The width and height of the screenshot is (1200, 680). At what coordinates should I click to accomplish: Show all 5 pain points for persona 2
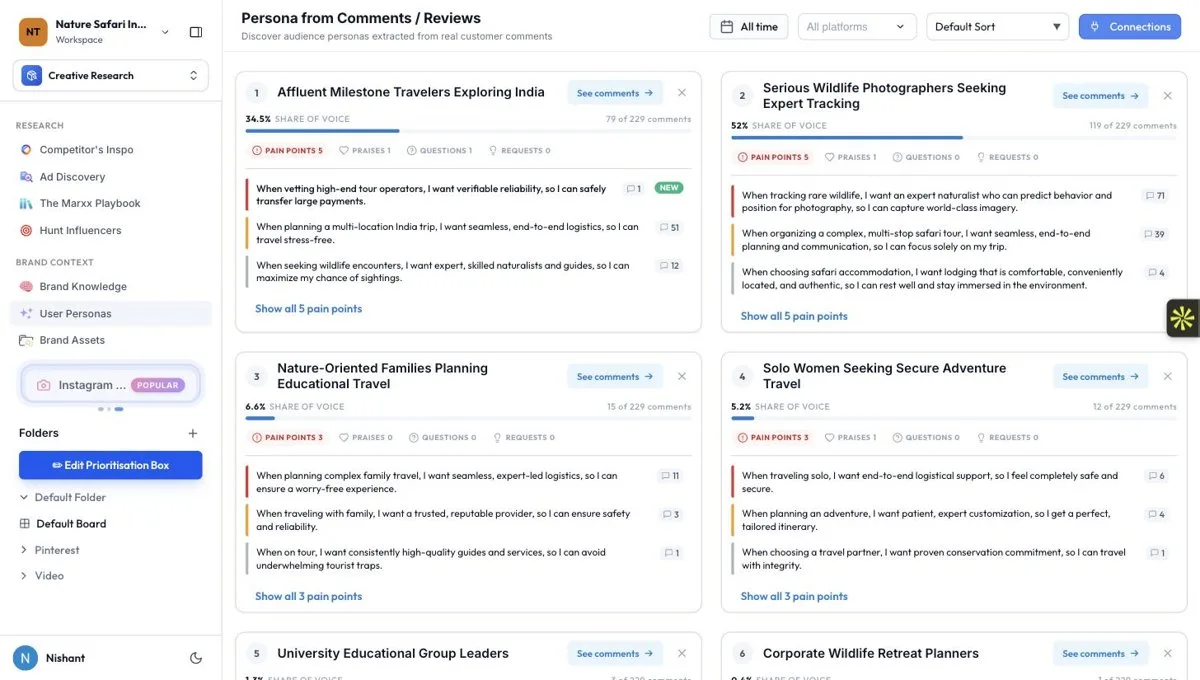pos(794,316)
